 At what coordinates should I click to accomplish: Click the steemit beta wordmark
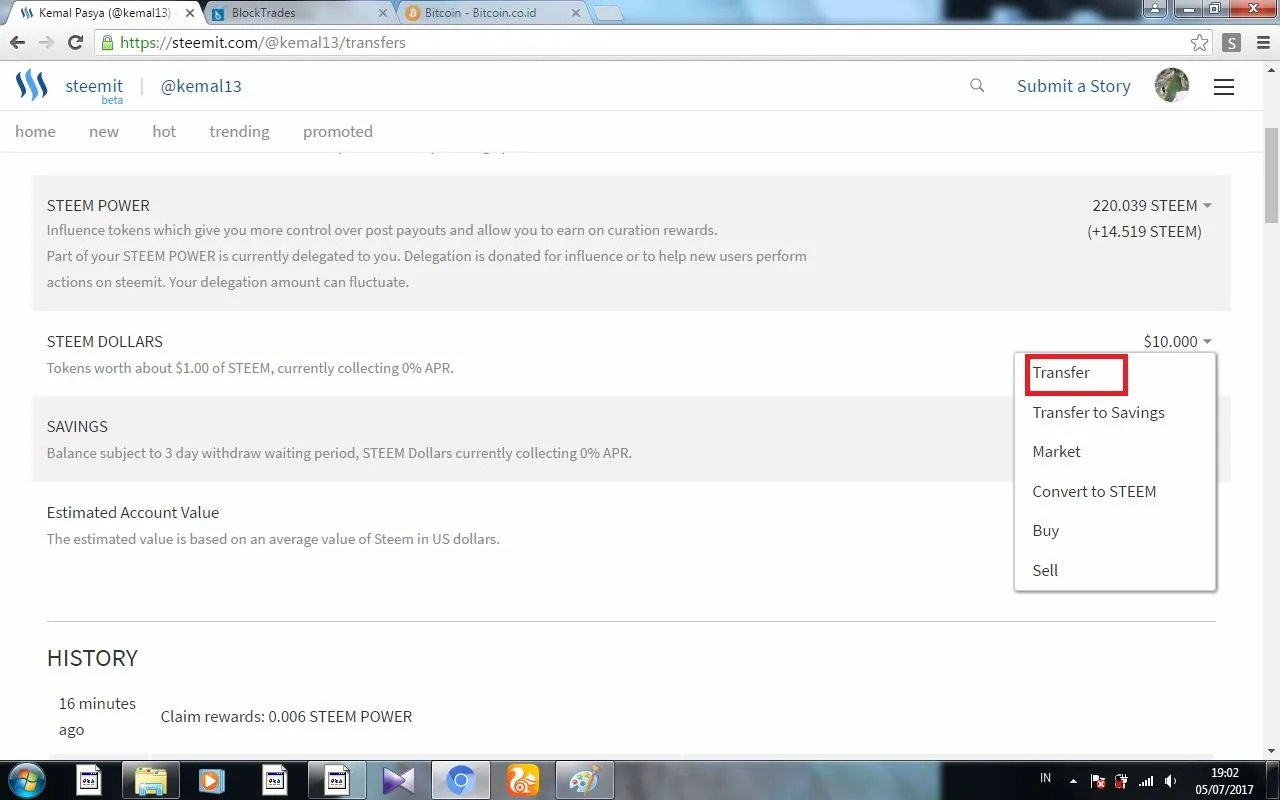pyautogui.click(x=94, y=89)
